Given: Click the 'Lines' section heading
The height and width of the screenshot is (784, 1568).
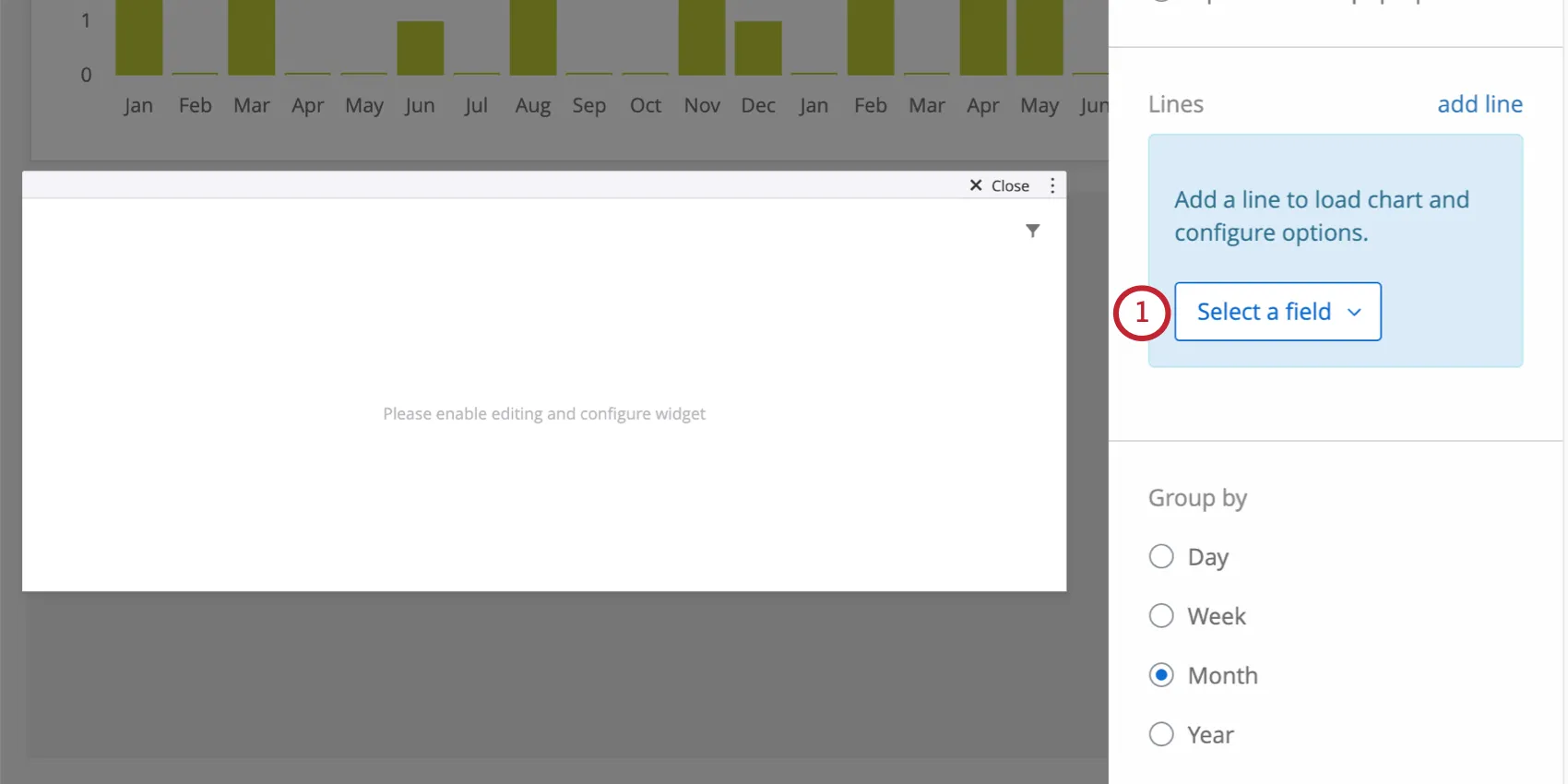Looking at the screenshot, I should click(1176, 104).
